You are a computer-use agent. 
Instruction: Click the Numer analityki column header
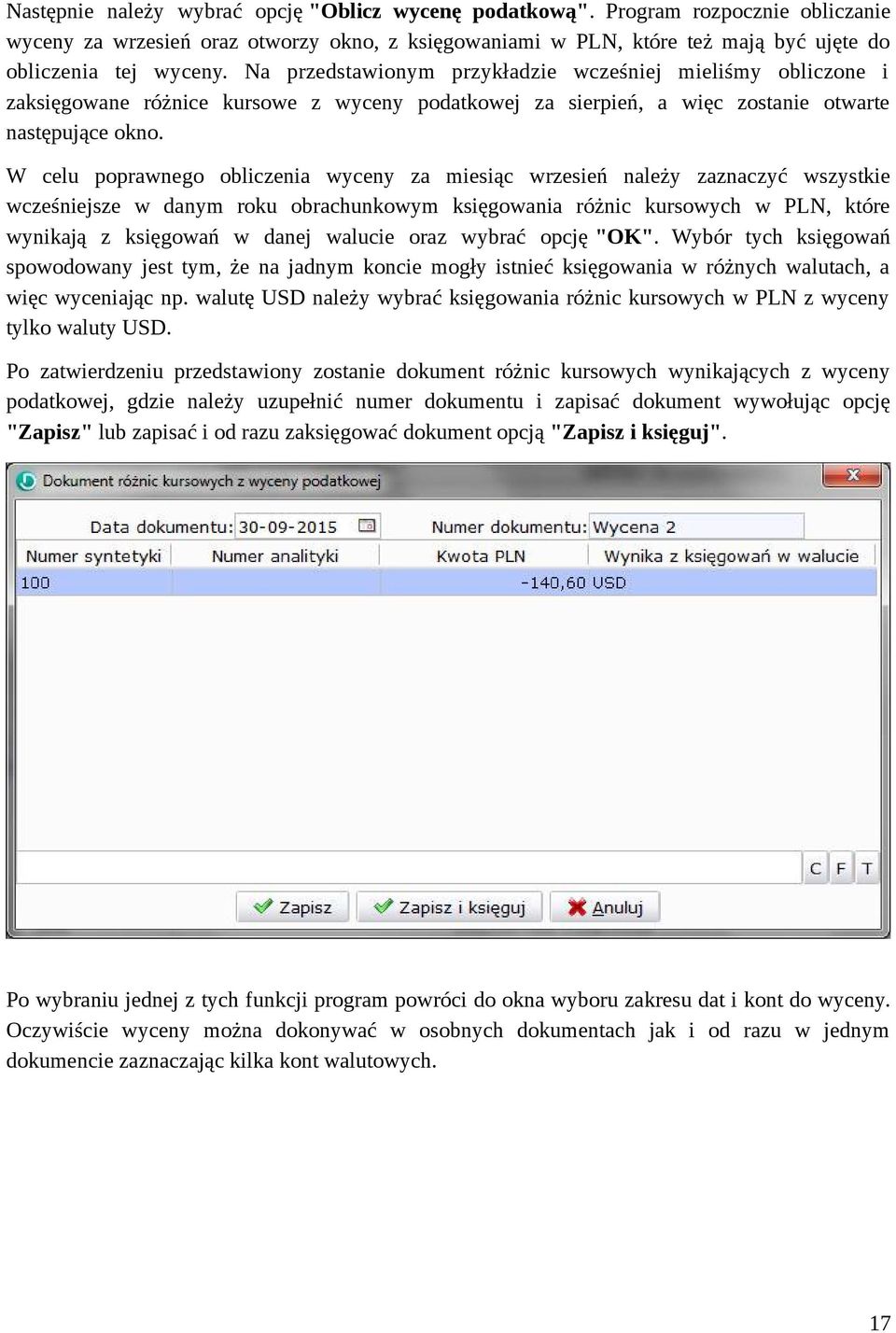pyautogui.click(x=275, y=556)
